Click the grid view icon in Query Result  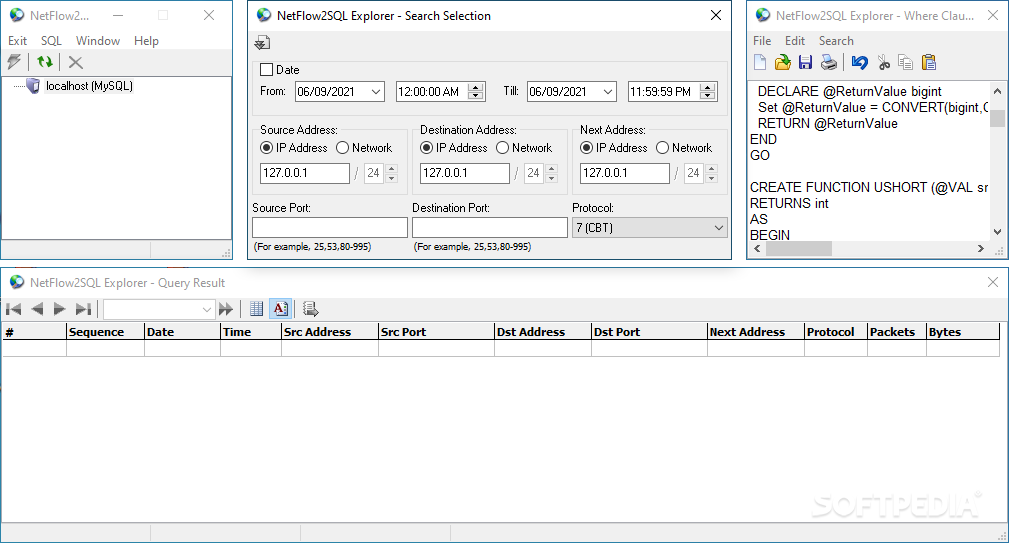(x=256, y=309)
